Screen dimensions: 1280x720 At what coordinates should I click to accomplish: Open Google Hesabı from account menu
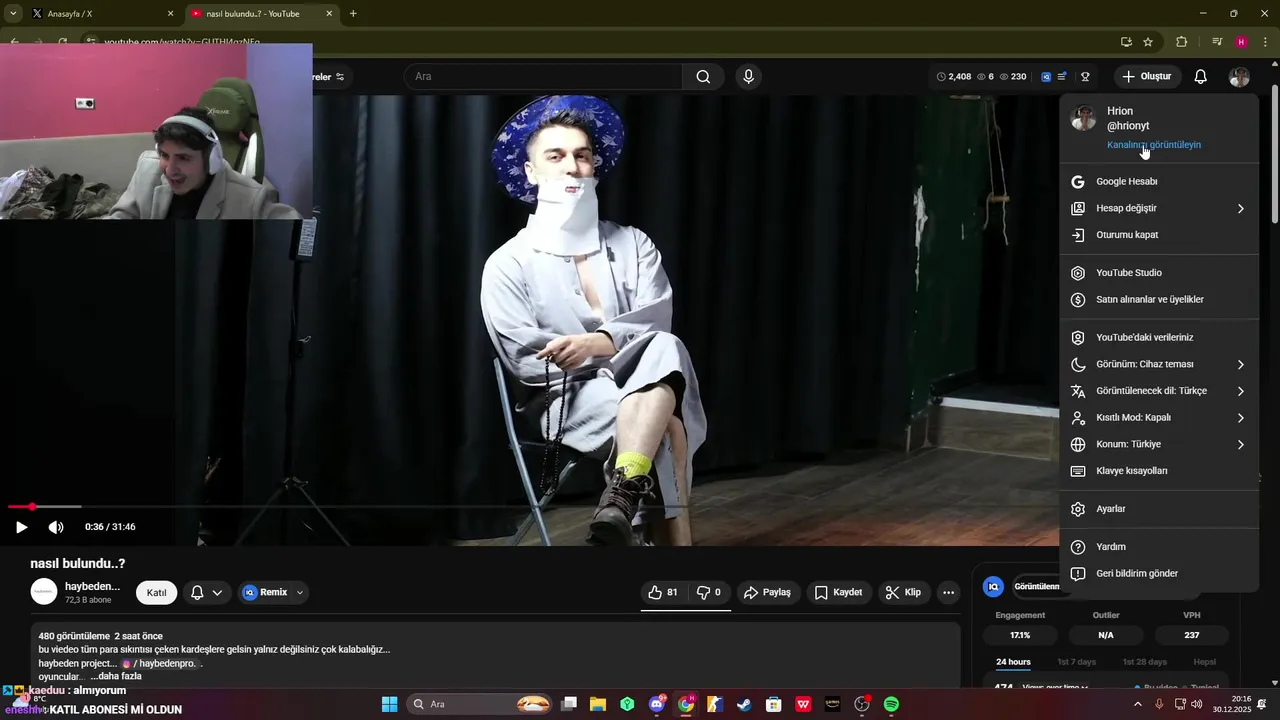pos(1159,182)
